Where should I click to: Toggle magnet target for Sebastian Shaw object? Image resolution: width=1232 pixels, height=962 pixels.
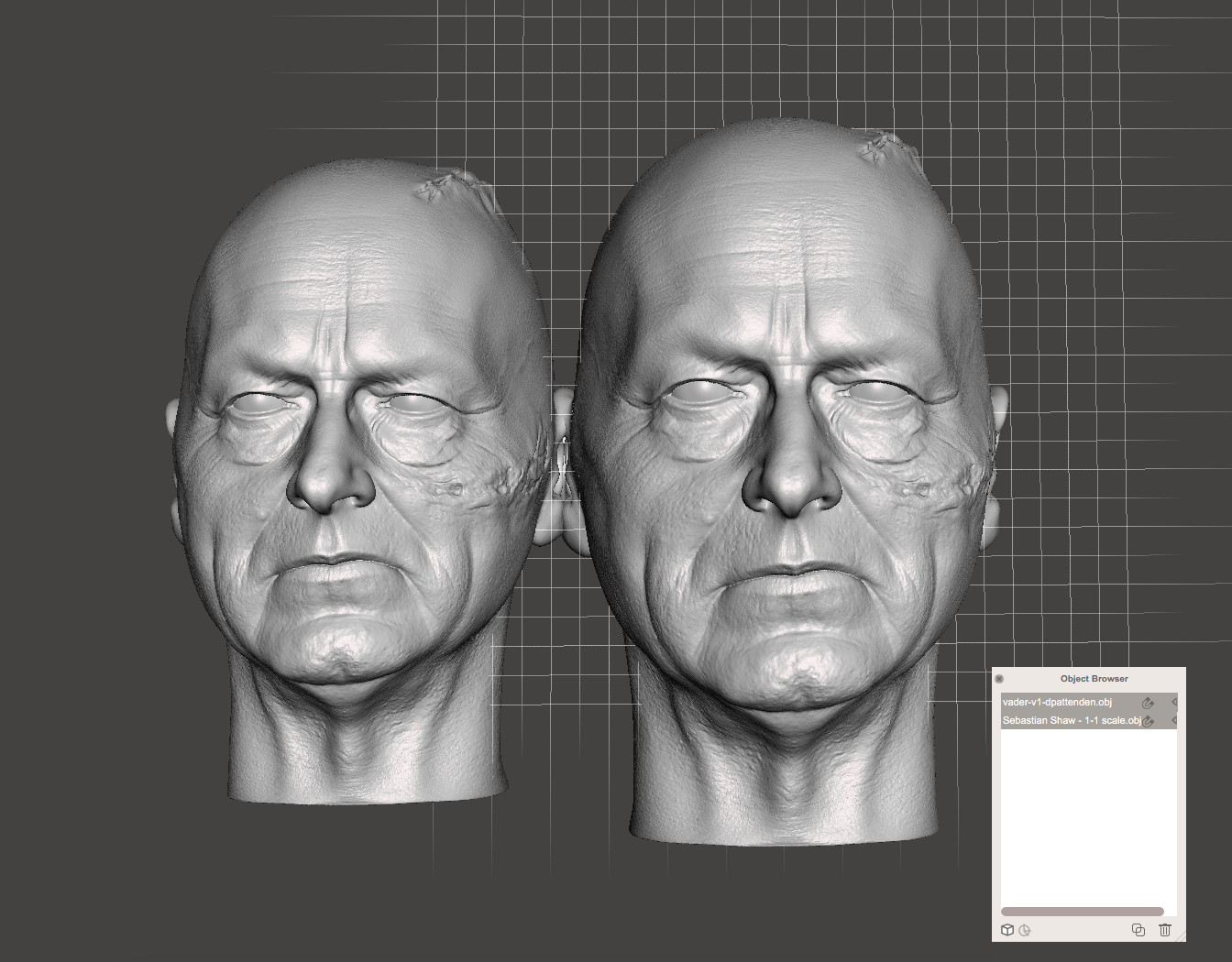pyautogui.click(x=1148, y=721)
